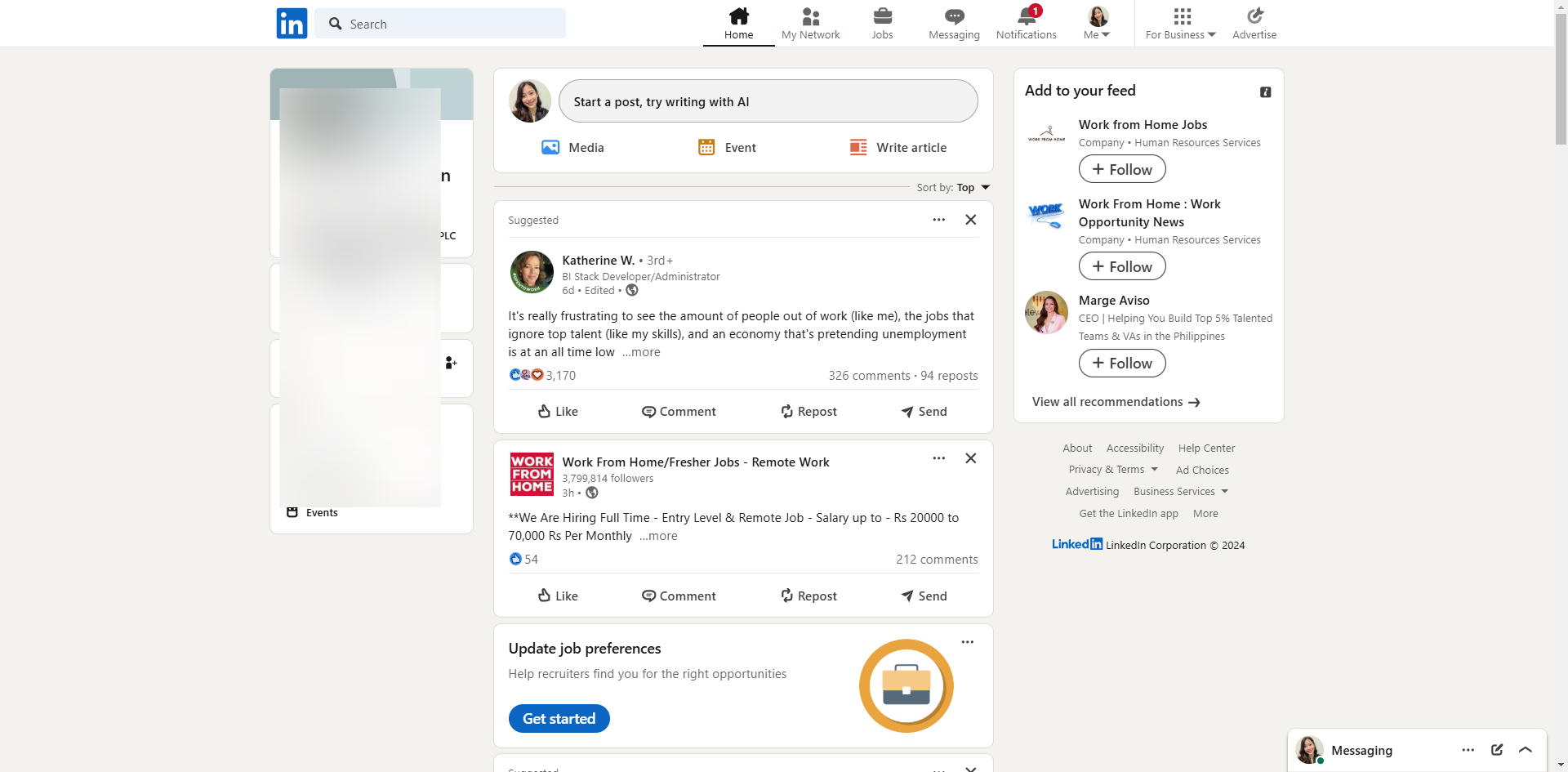Dismiss the Work From Home/Fresher Jobs post
Image resolution: width=1568 pixels, height=772 pixels.
click(971, 458)
